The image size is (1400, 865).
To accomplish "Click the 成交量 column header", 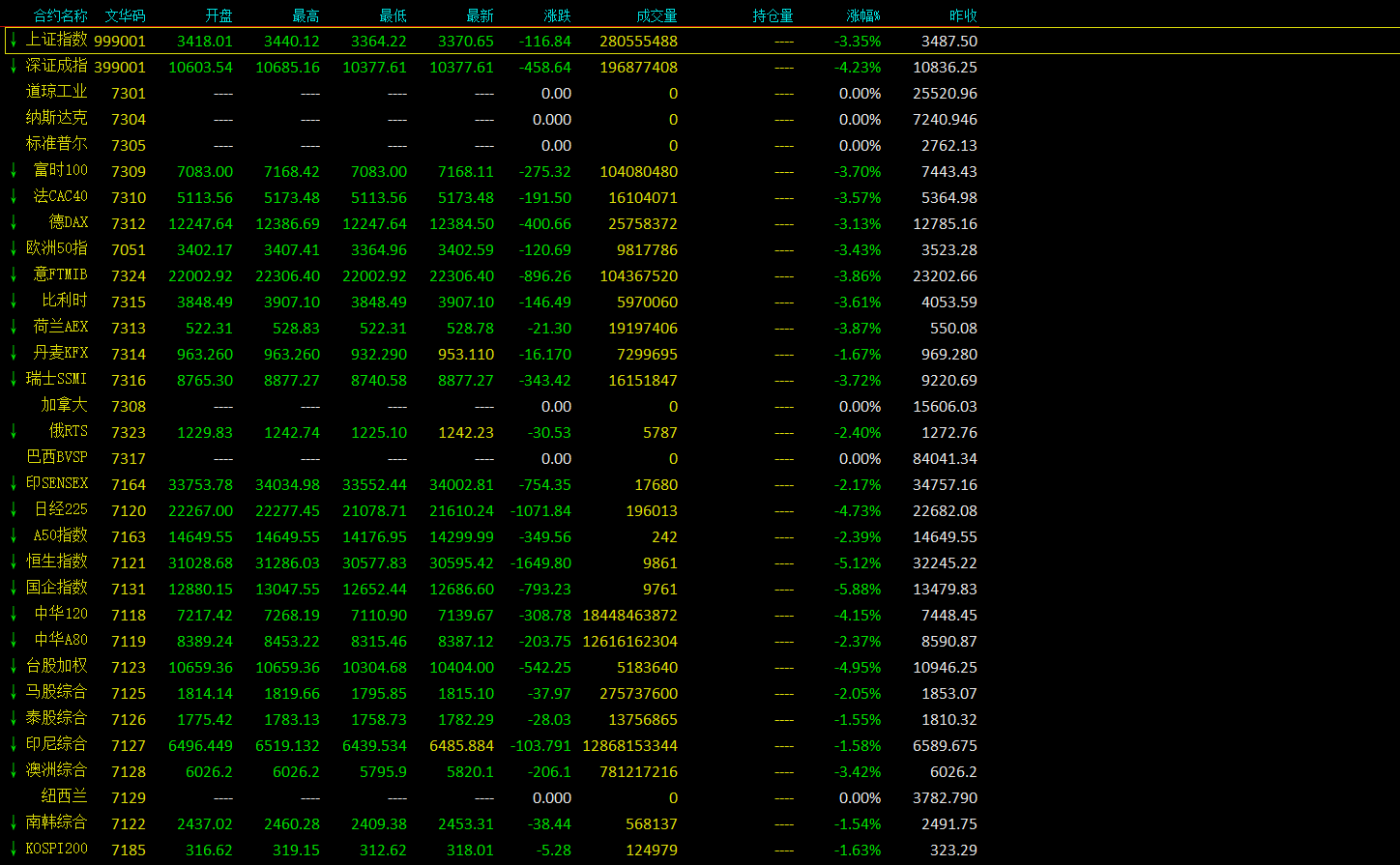I will [x=656, y=15].
